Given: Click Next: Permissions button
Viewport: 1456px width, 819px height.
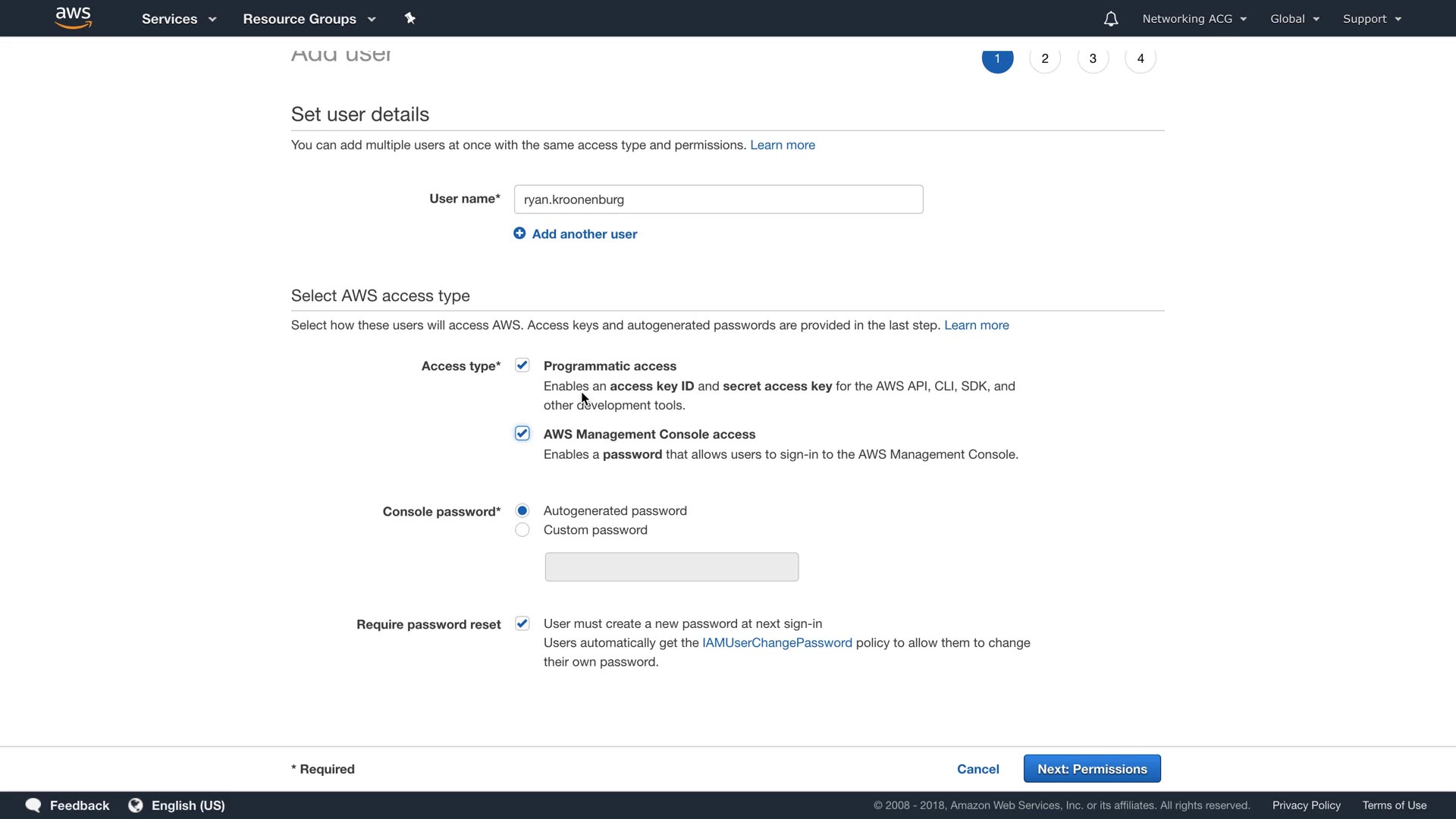Looking at the screenshot, I should coord(1092,769).
